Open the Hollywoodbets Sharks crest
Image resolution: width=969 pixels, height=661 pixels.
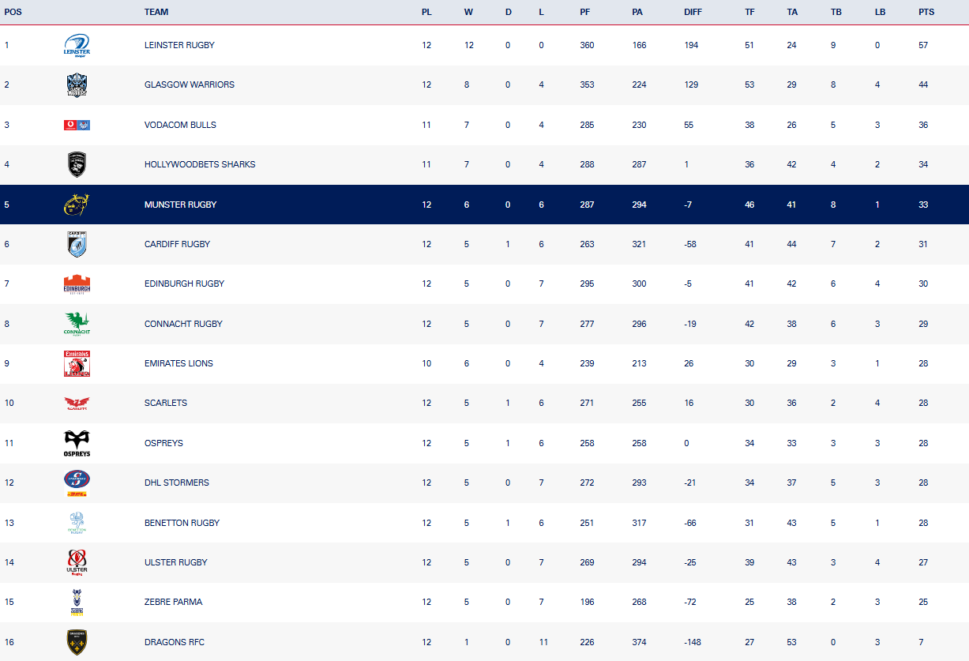(x=77, y=164)
